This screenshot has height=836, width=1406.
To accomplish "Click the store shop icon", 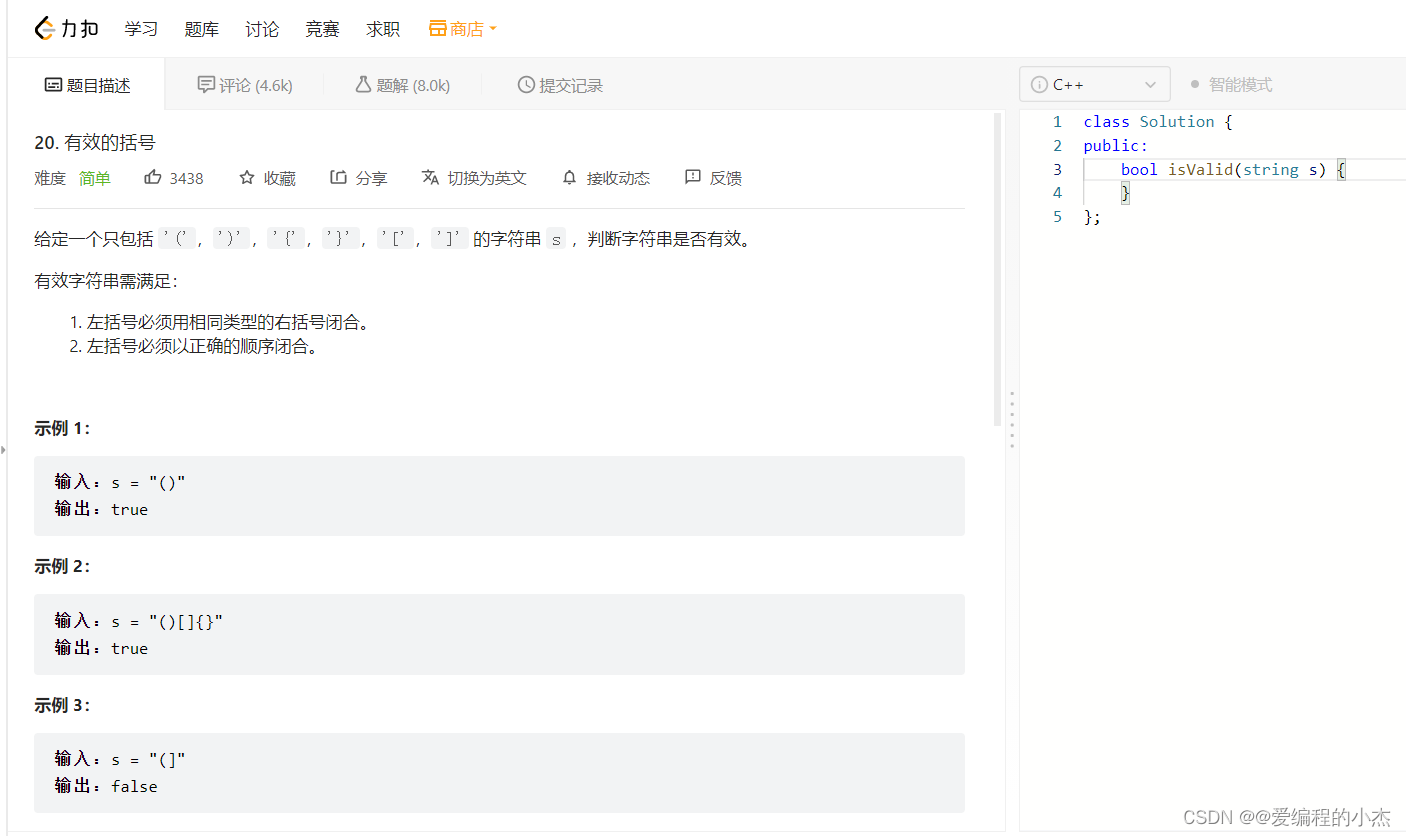I will (x=437, y=29).
